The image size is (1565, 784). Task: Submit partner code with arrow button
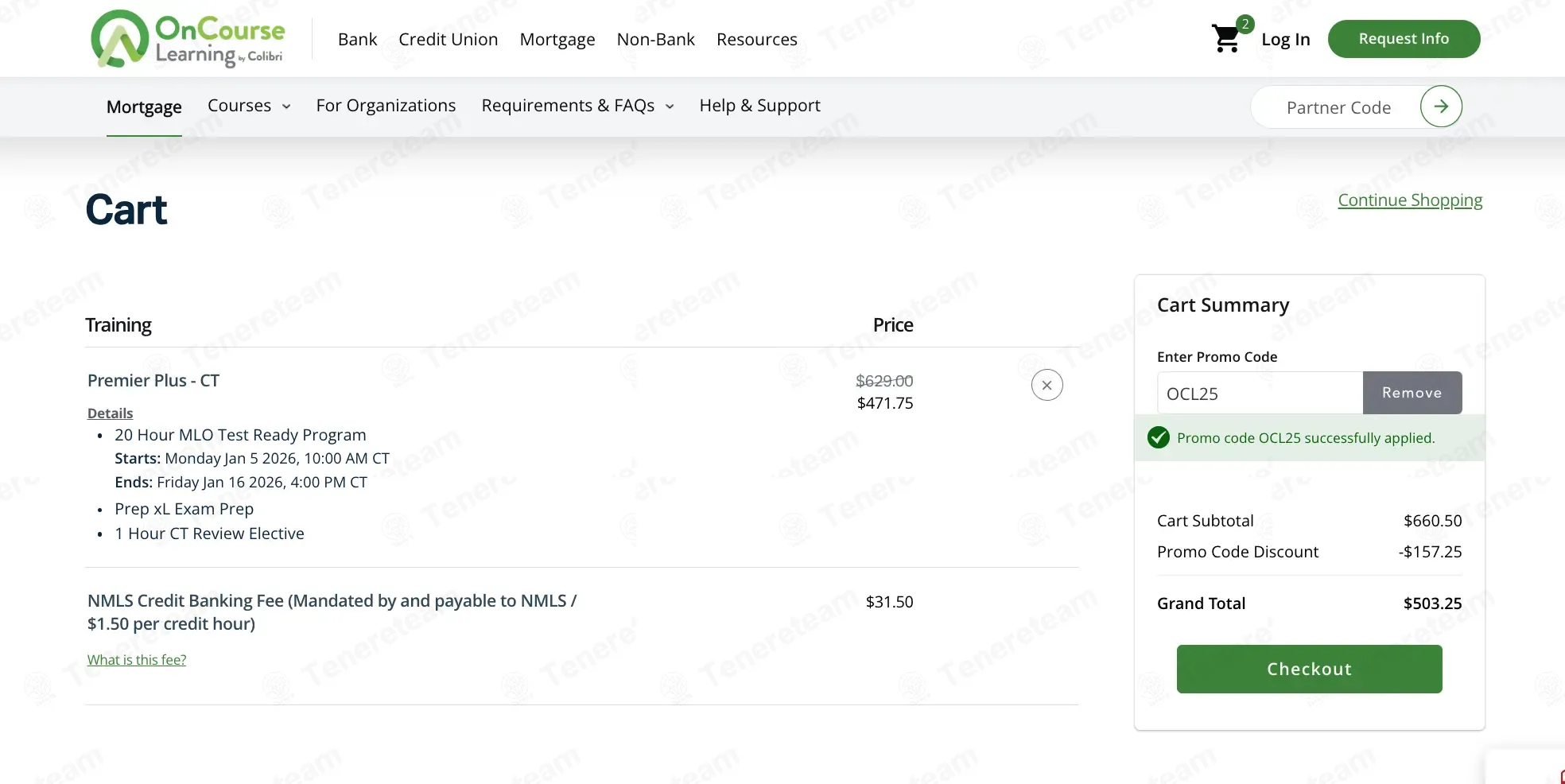(x=1440, y=107)
